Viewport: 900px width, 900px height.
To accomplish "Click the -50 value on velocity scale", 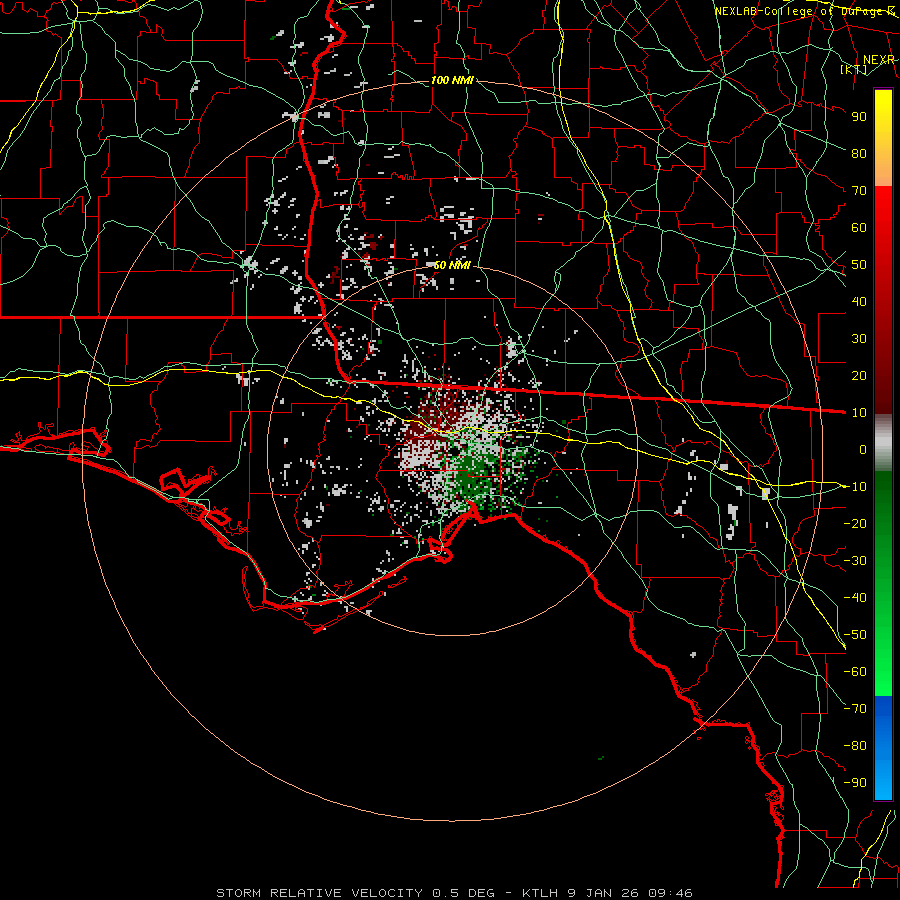I will coord(855,635).
